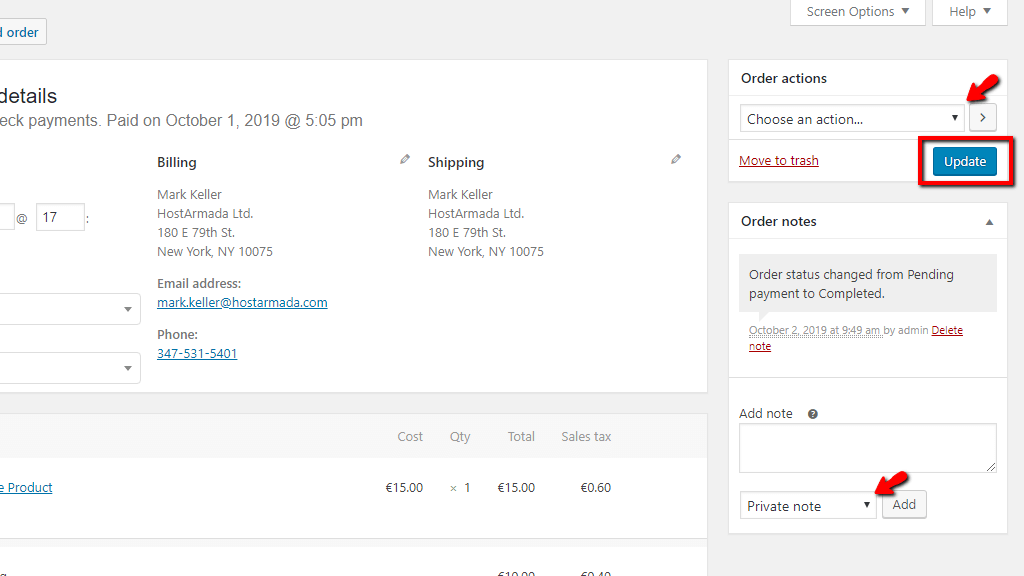Screen dimensions: 1024x576
Task: Open the Private note type dropdown
Action: coord(808,506)
